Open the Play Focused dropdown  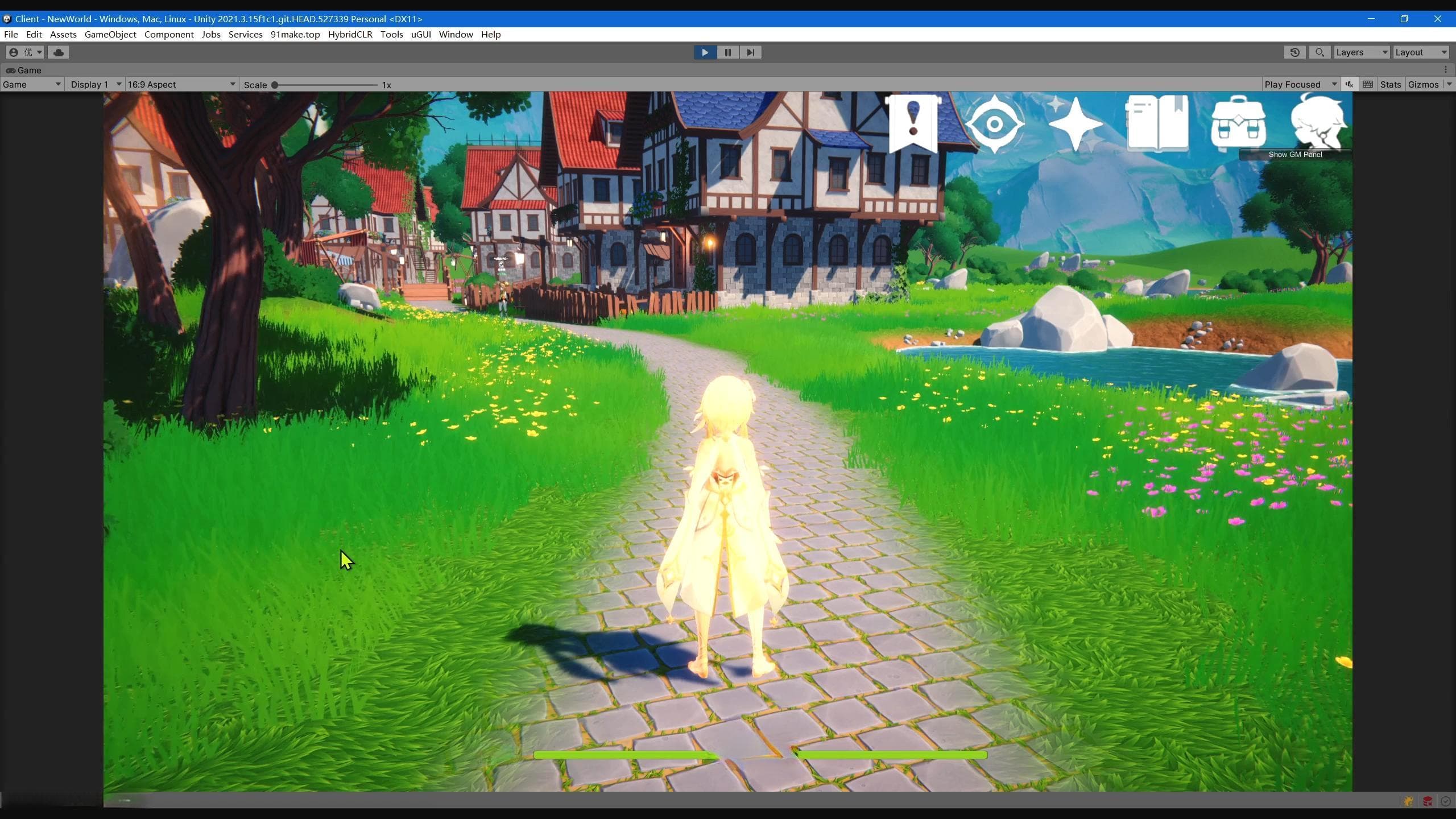click(1300, 85)
